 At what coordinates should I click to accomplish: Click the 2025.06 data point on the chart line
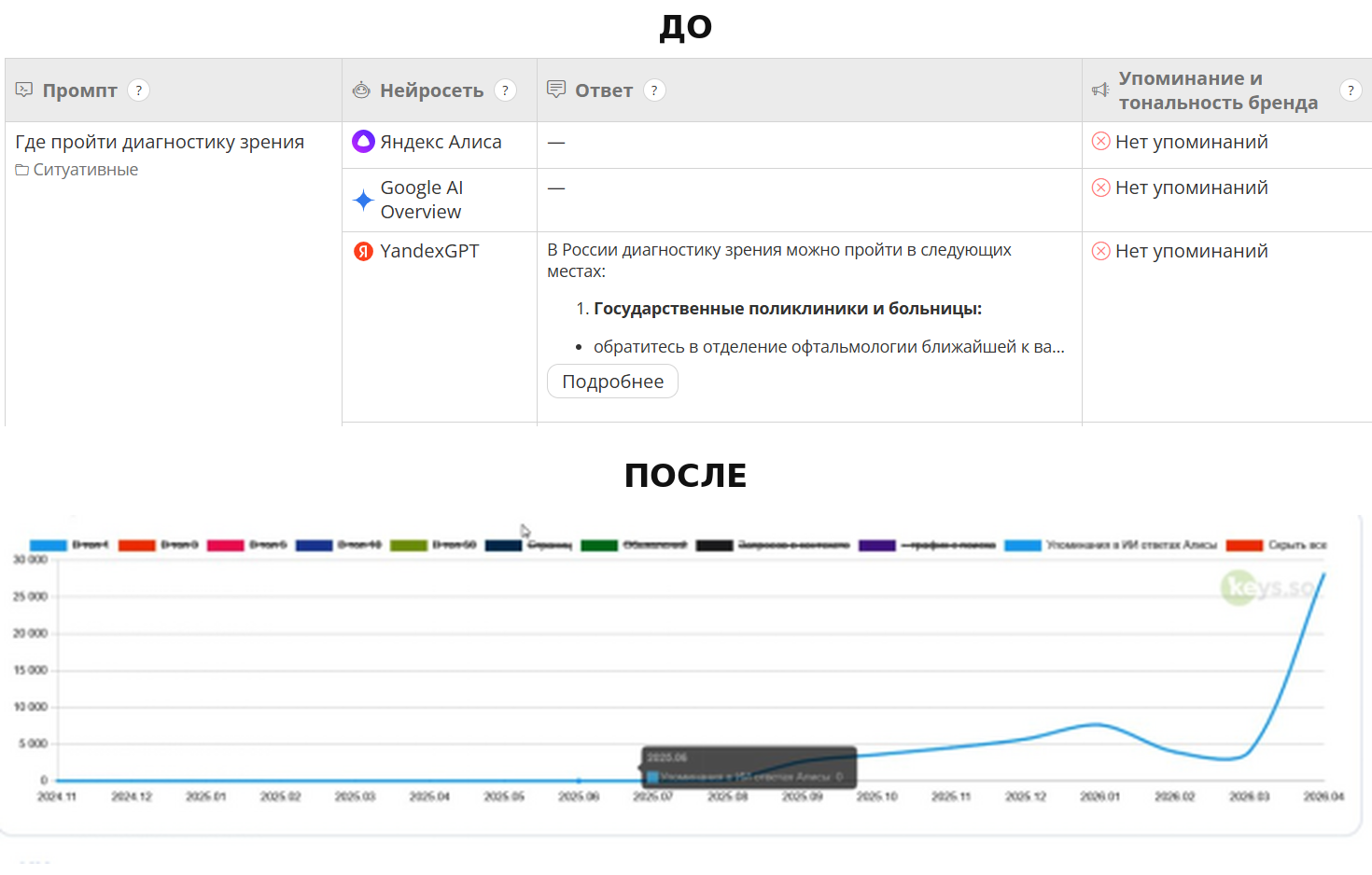tap(579, 780)
